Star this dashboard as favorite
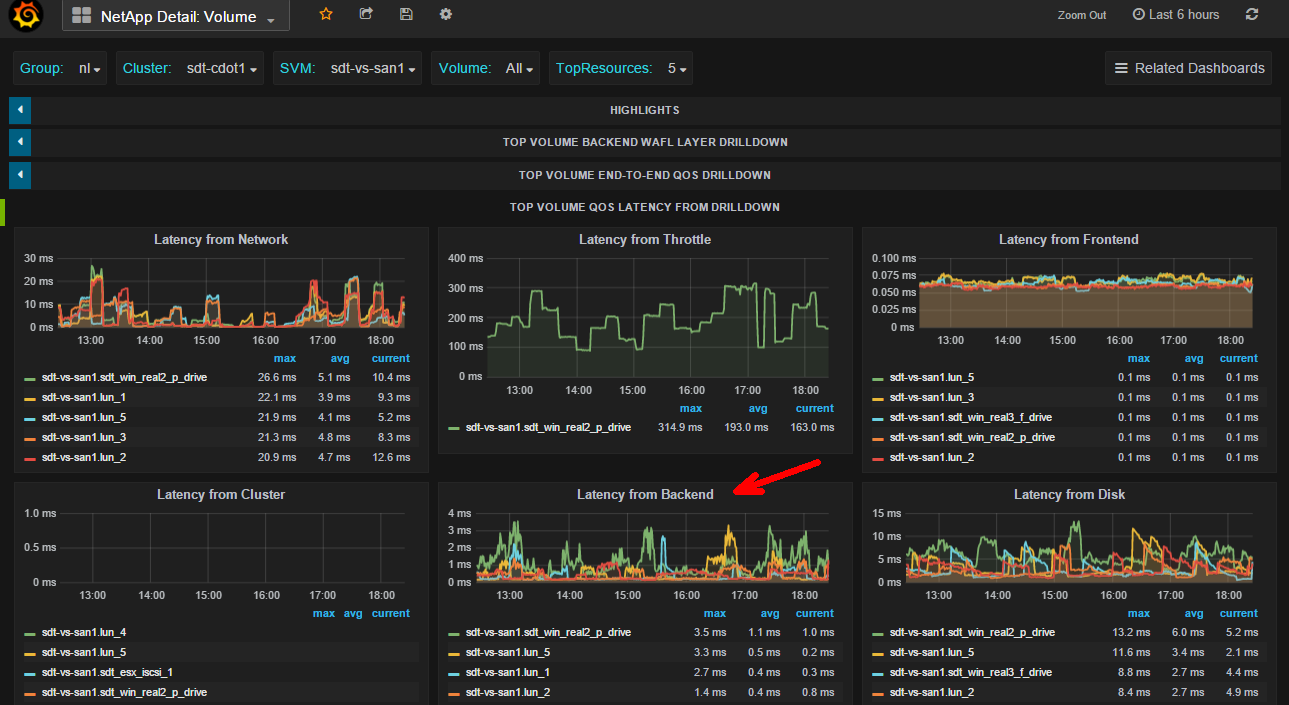The width and height of the screenshot is (1289, 705). (325, 14)
